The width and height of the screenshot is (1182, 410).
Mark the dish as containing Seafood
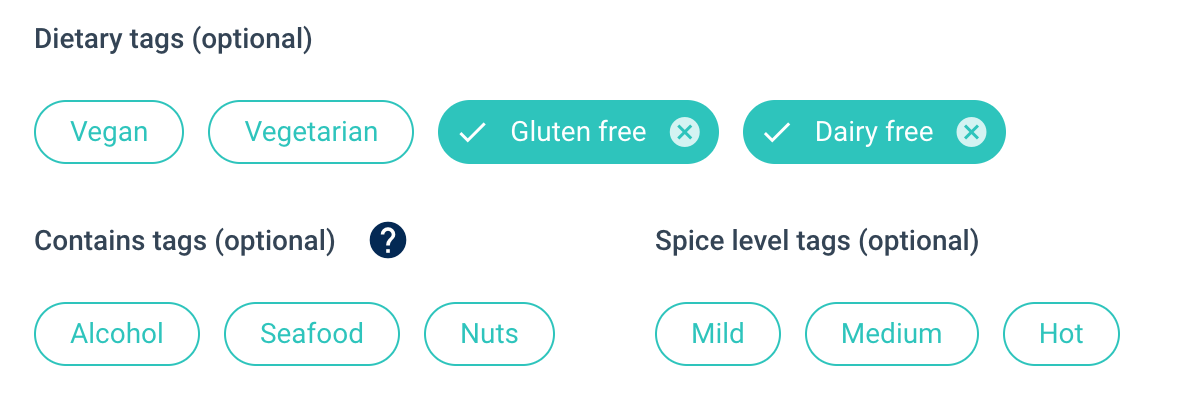click(312, 333)
